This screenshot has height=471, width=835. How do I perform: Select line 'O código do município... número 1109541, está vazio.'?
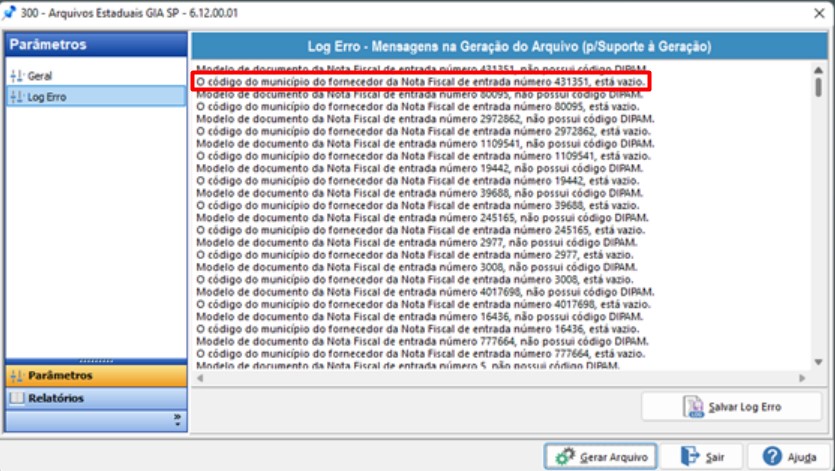[423, 156]
